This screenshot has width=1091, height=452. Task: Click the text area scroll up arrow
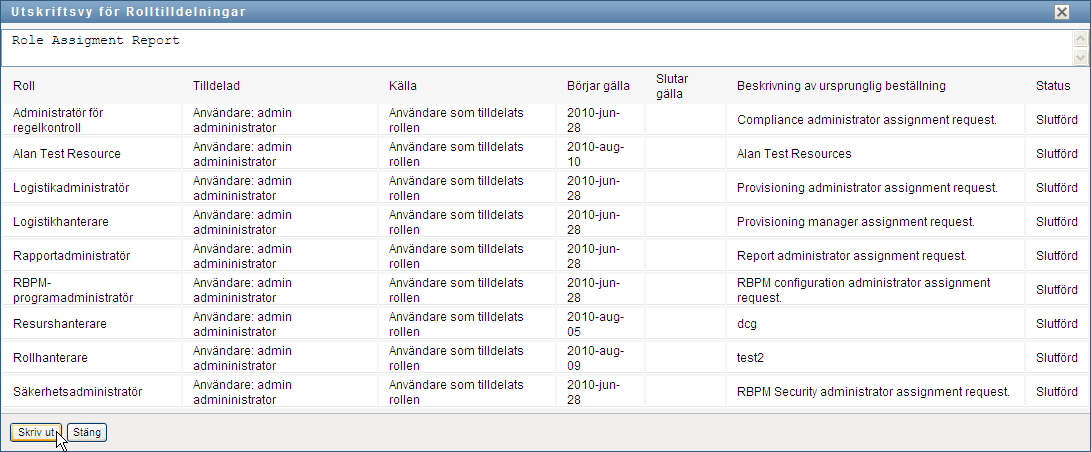1081,39
